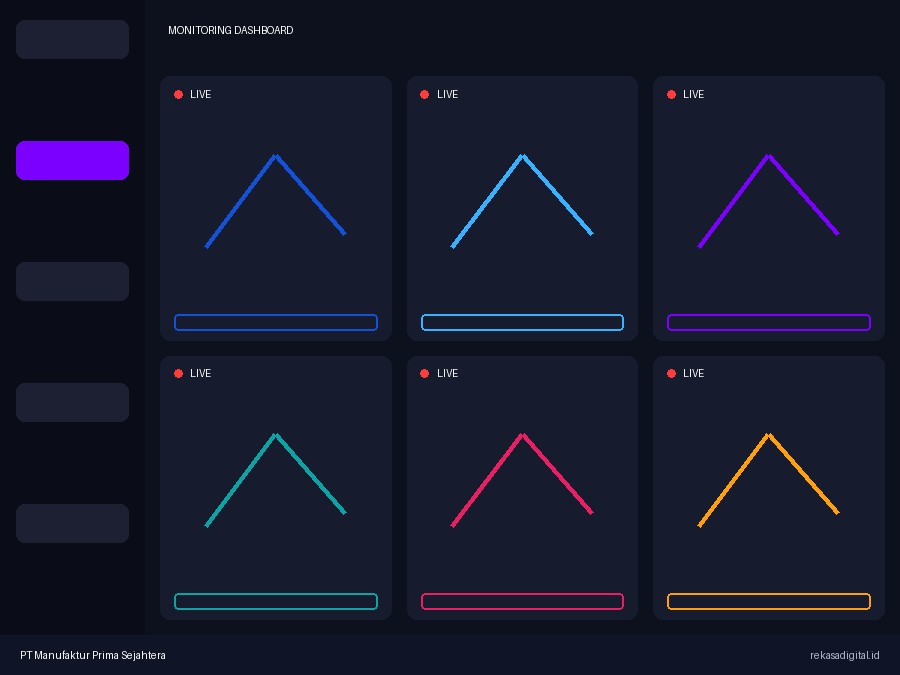Click the teal outlined bar button
Viewport: 900px width, 675px height.
[x=276, y=602]
